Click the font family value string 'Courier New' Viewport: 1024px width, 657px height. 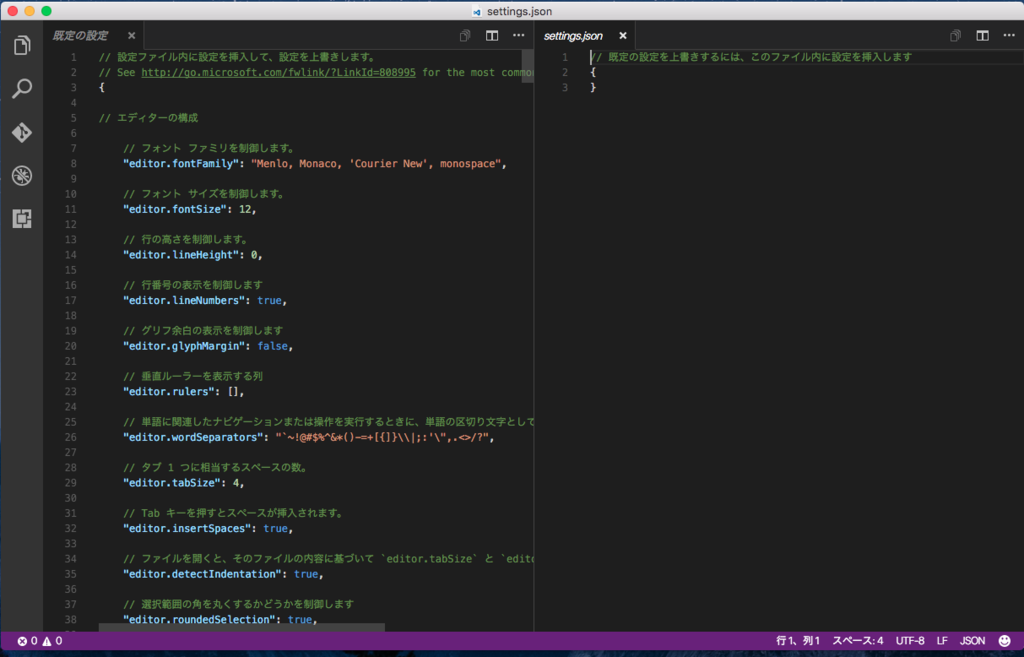tap(388, 164)
